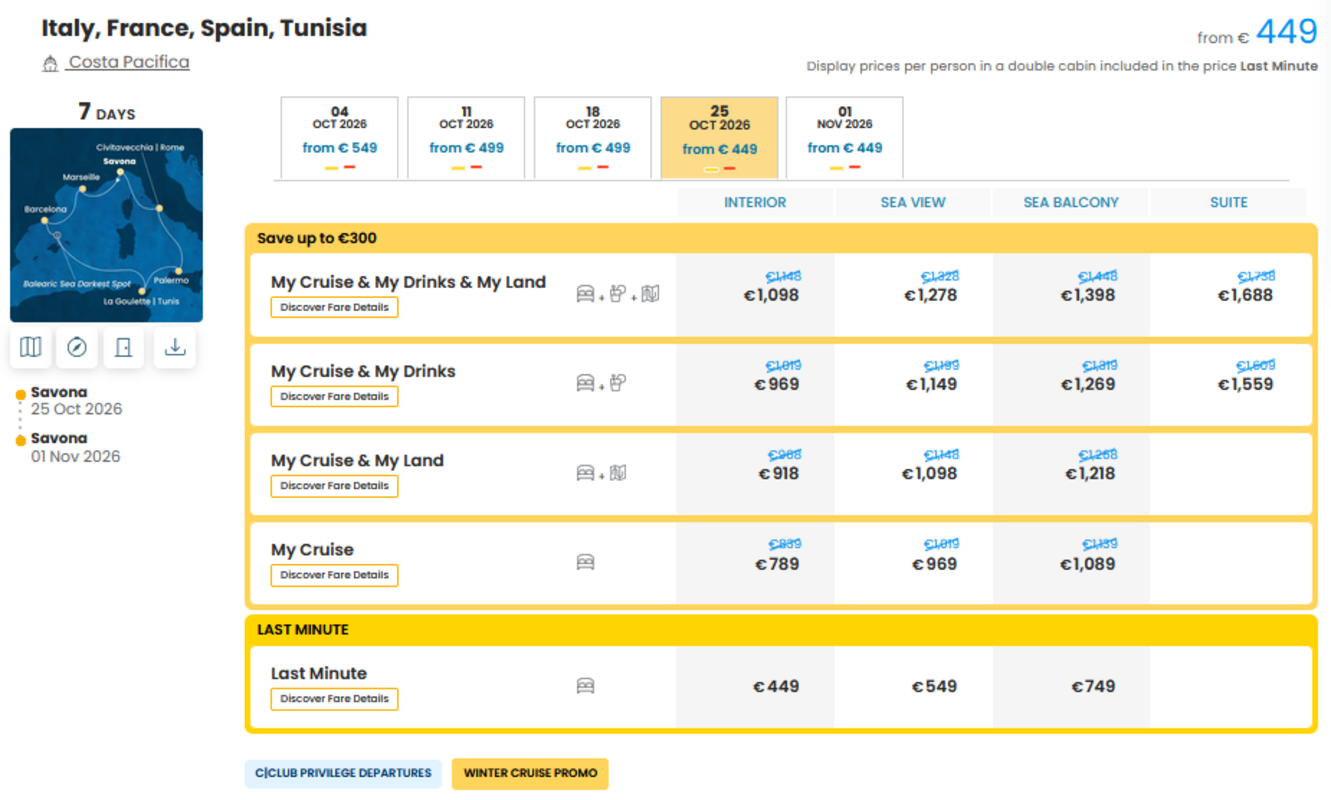Screen dimensions: 1331x800
Task: Open fare details for My Cruise & My Drinks
Action: [335, 396]
